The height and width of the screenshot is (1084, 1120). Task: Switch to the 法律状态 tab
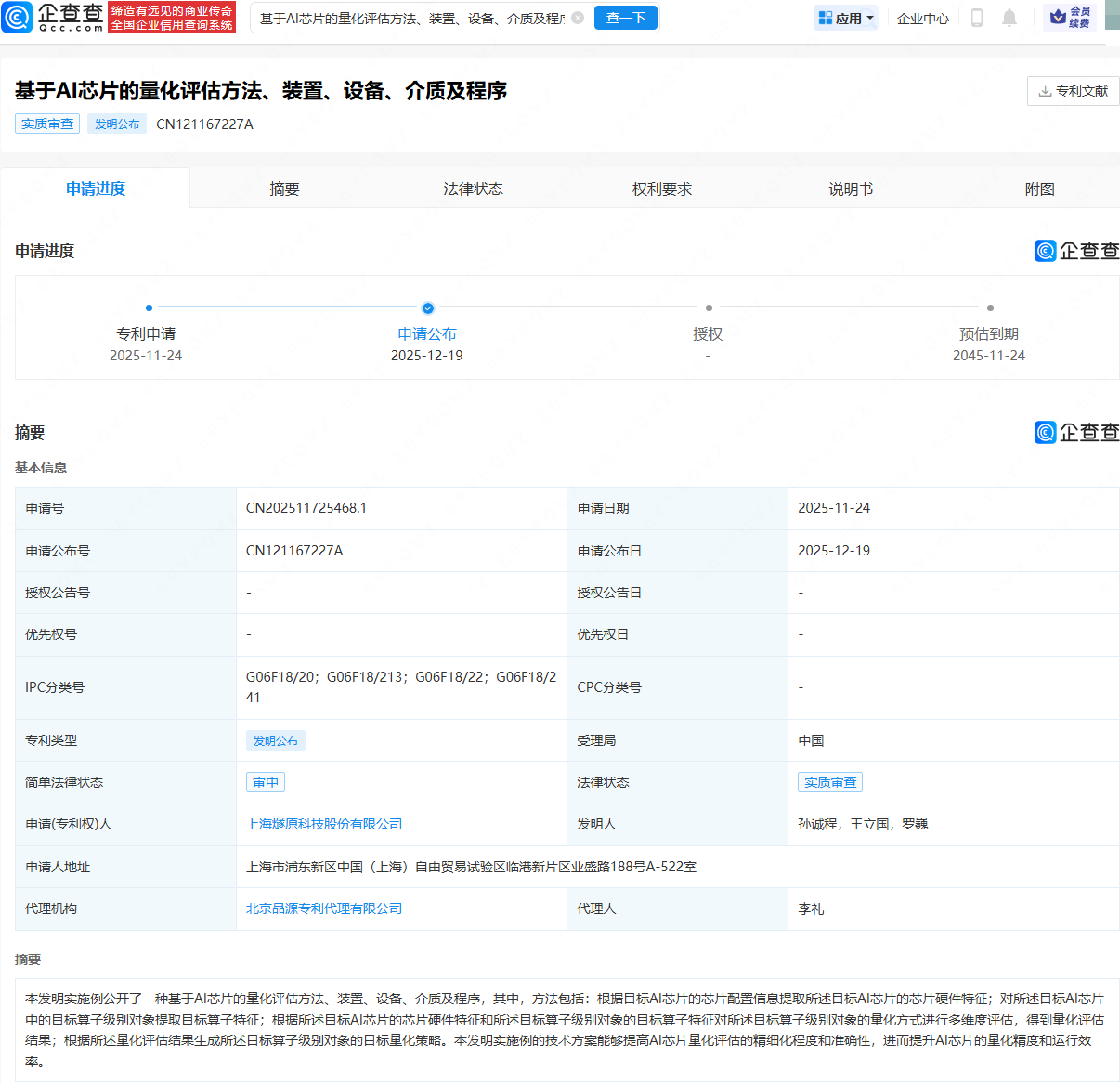click(x=473, y=189)
